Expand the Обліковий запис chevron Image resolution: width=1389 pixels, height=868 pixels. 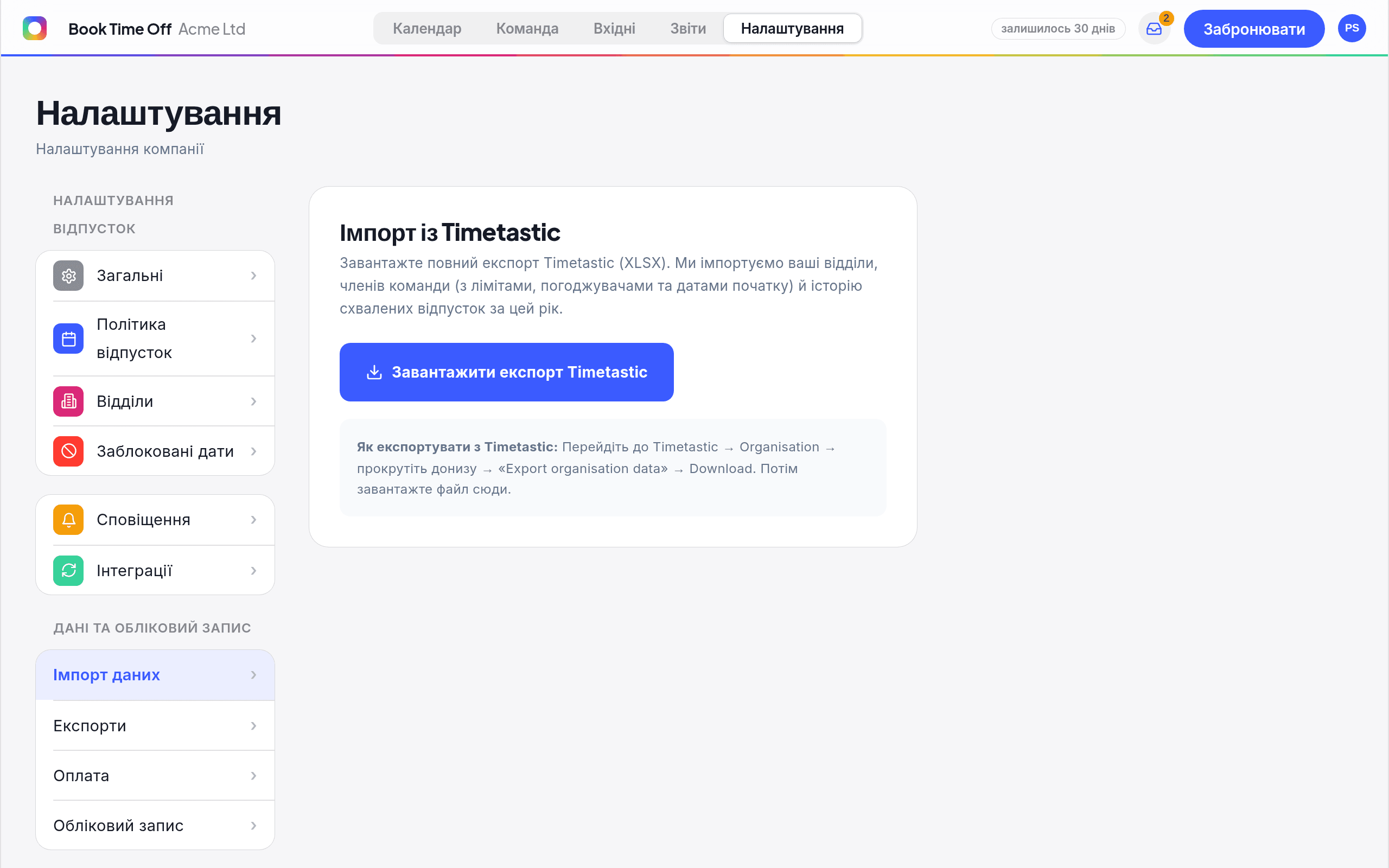[254, 826]
